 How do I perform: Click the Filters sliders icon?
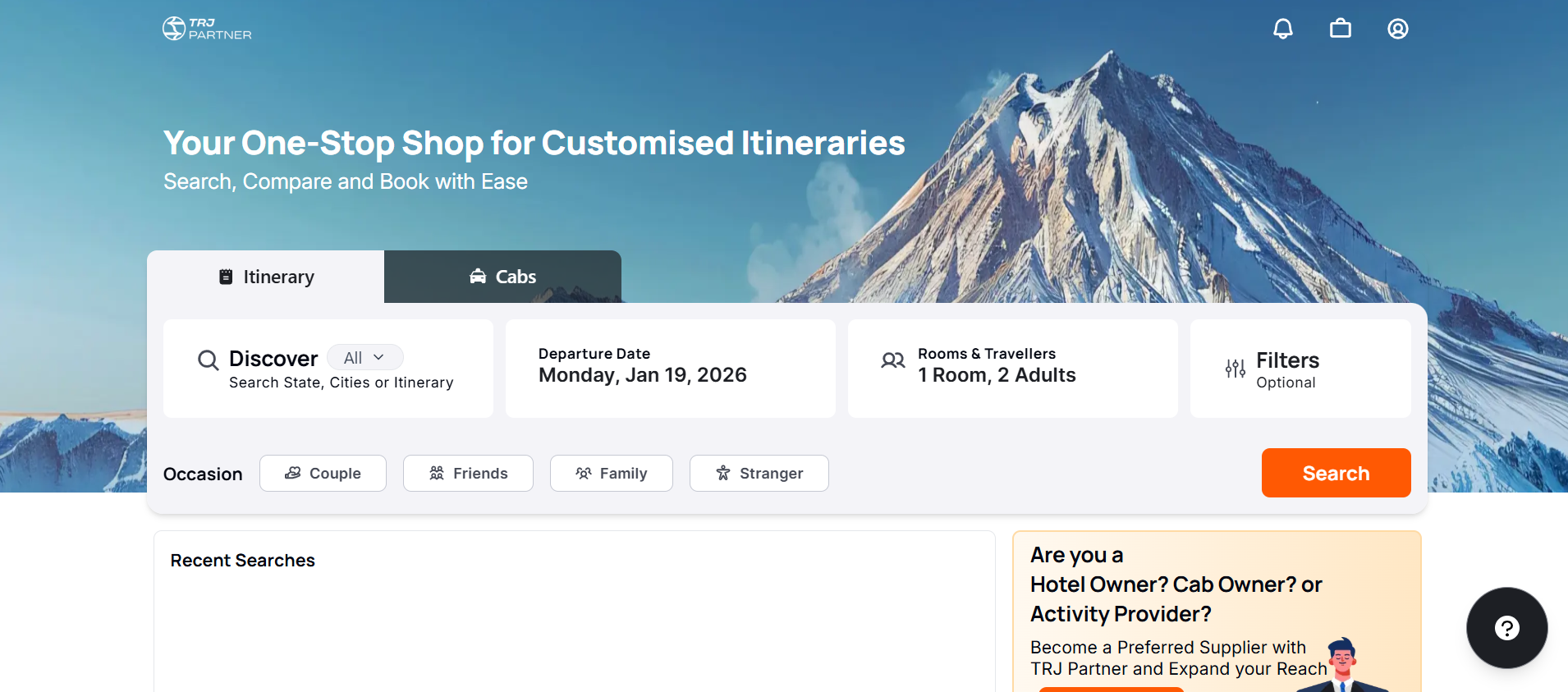pos(1236,369)
